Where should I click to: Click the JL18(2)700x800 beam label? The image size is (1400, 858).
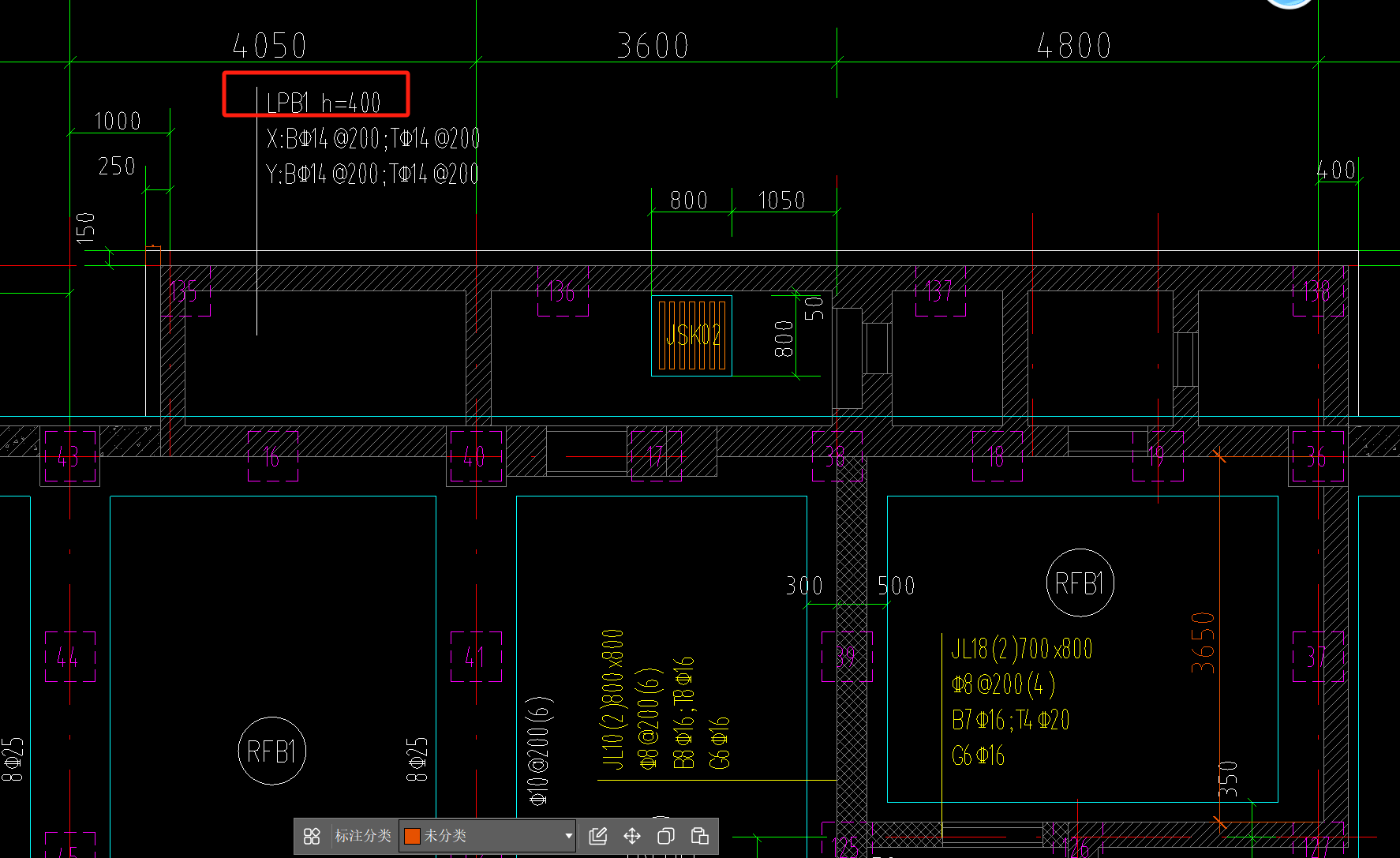coord(1022,649)
